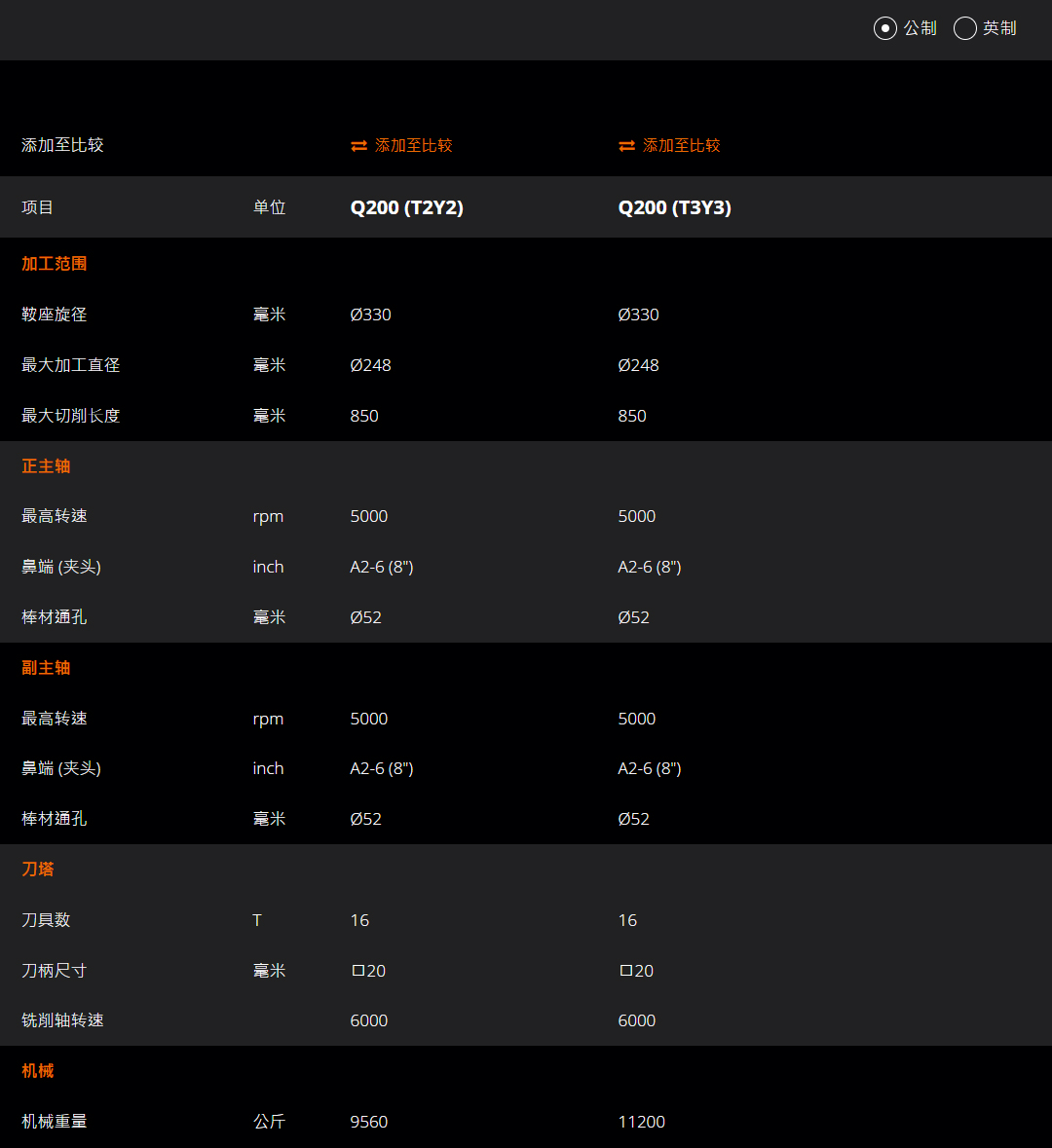Click A2-6 (8") 正主轴 value in T2Y2 column
The height and width of the screenshot is (1148, 1052).
[382, 567]
